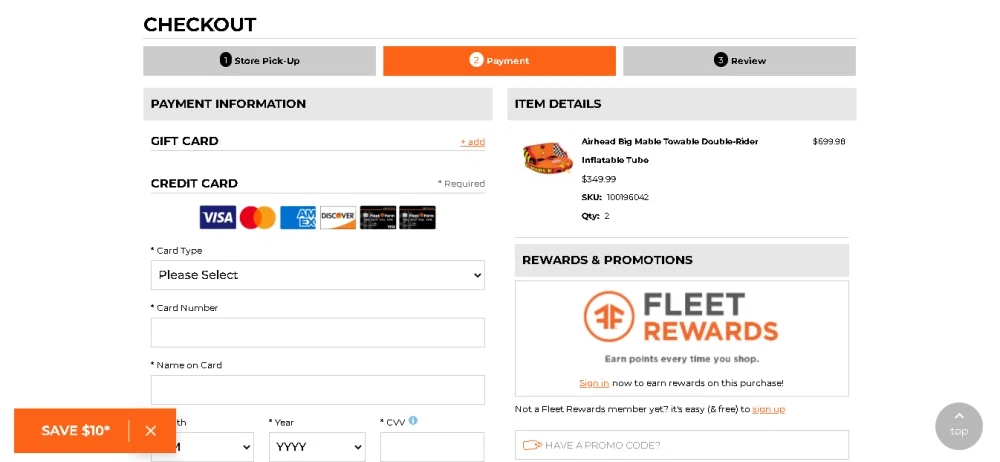Open the Airhead Big Mable tube thumbnail
The height and width of the screenshot is (462, 1000).
pyautogui.click(x=546, y=158)
